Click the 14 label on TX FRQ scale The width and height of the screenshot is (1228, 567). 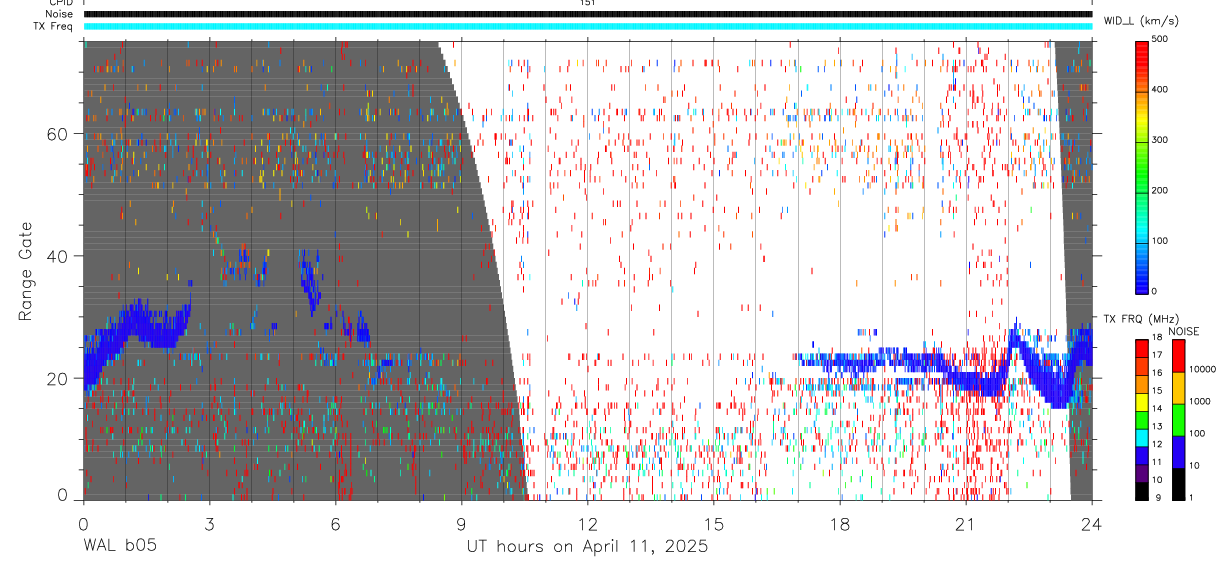pos(1158,408)
